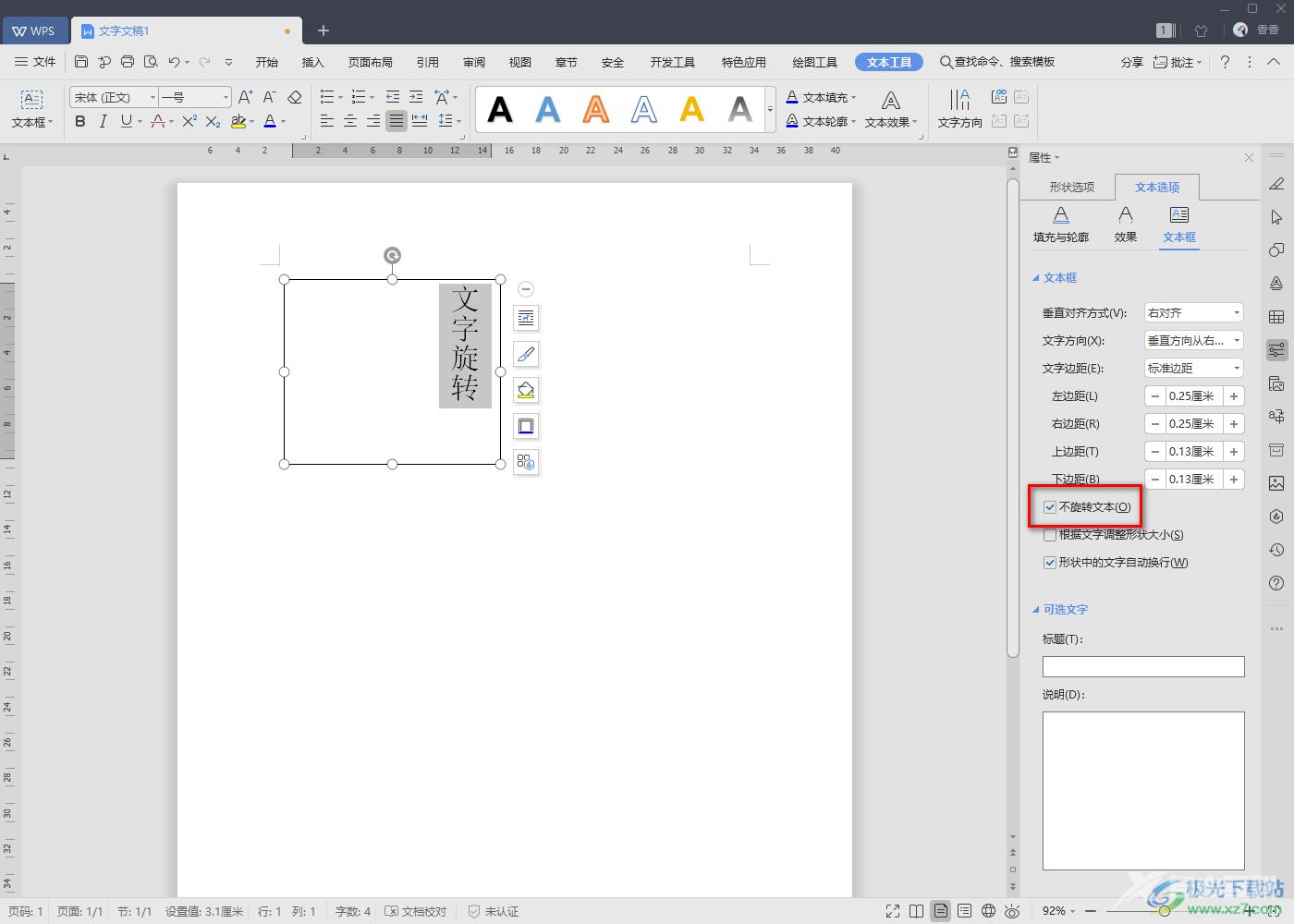
Task: Toggle Italic formatting
Action: pyautogui.click(x=104, y=121)
